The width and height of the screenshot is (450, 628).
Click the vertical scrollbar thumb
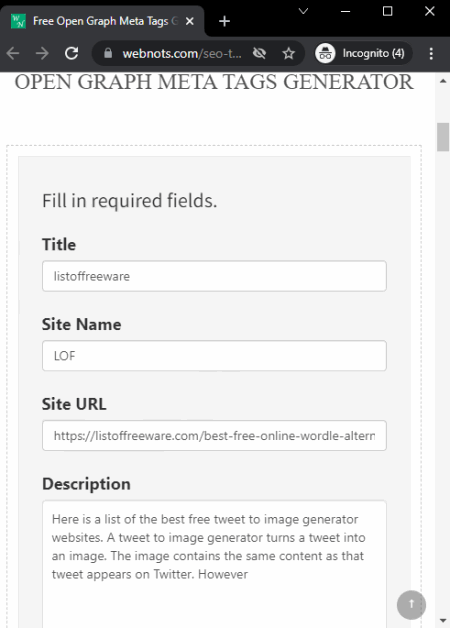[x=443, y=137]
